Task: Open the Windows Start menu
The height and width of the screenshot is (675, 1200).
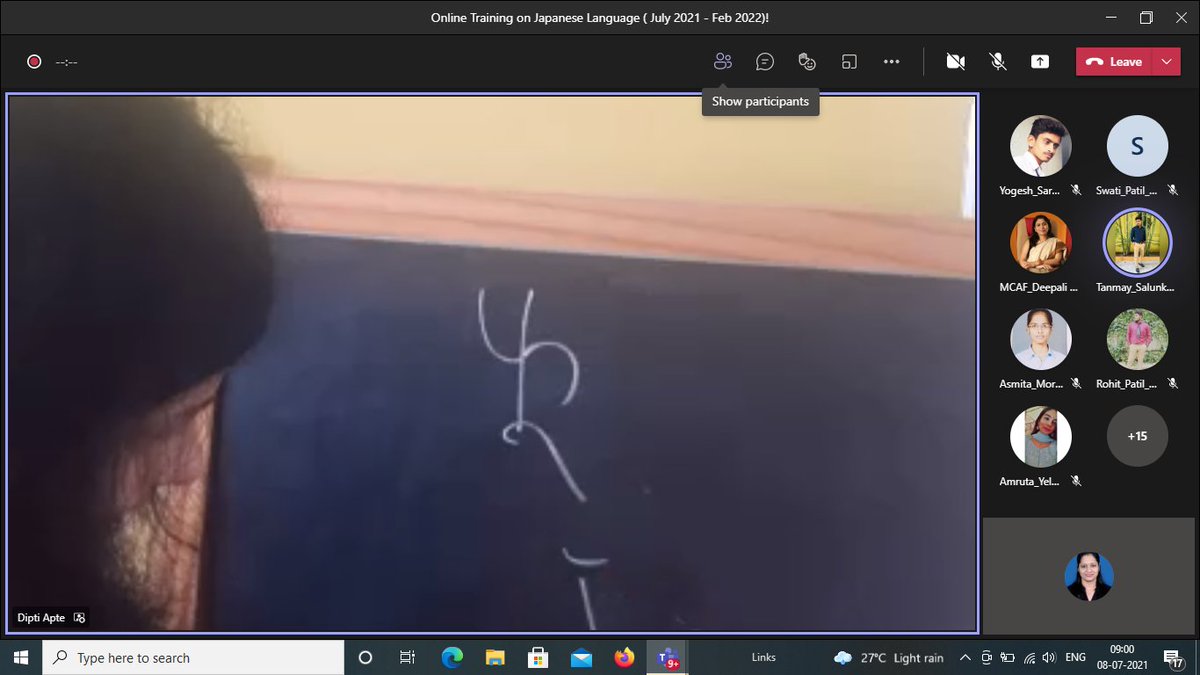Action: pos(20,657)
